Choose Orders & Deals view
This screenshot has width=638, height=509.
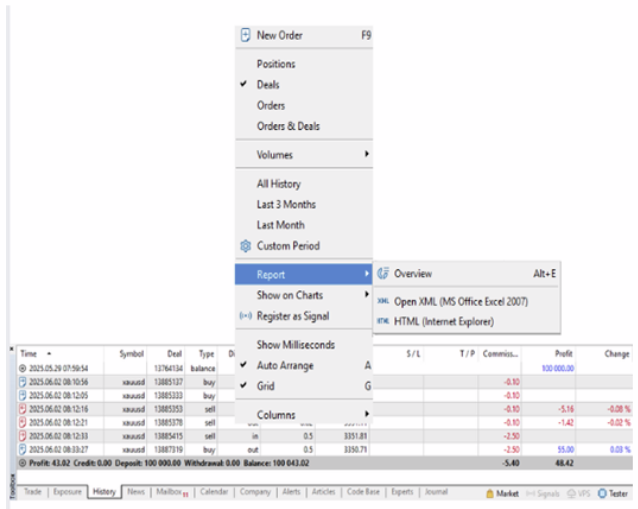pyautogui.click(x=288, y=126)
